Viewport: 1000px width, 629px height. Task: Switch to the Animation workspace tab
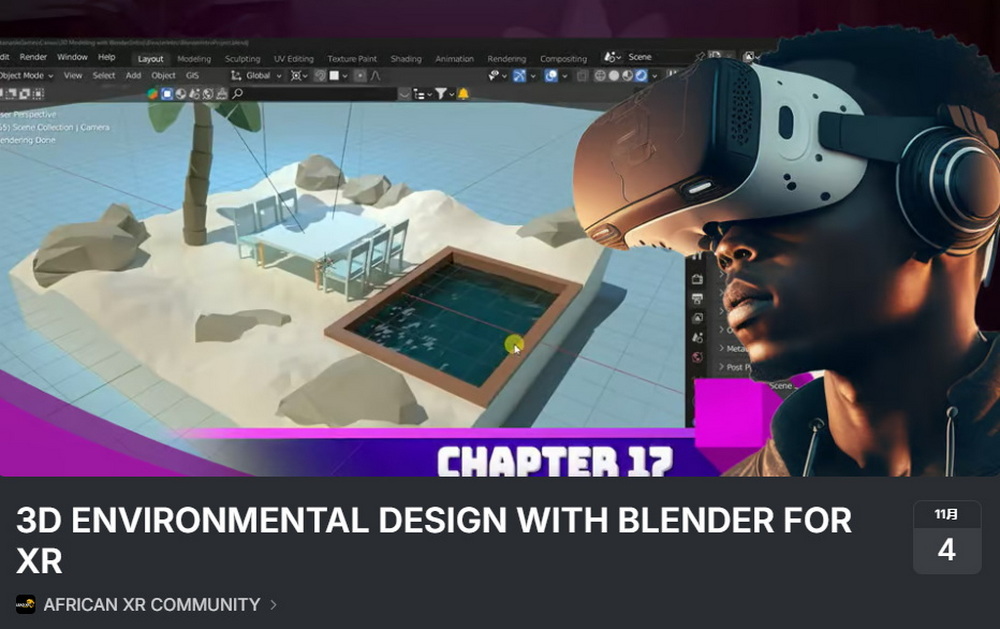point(454,59)
